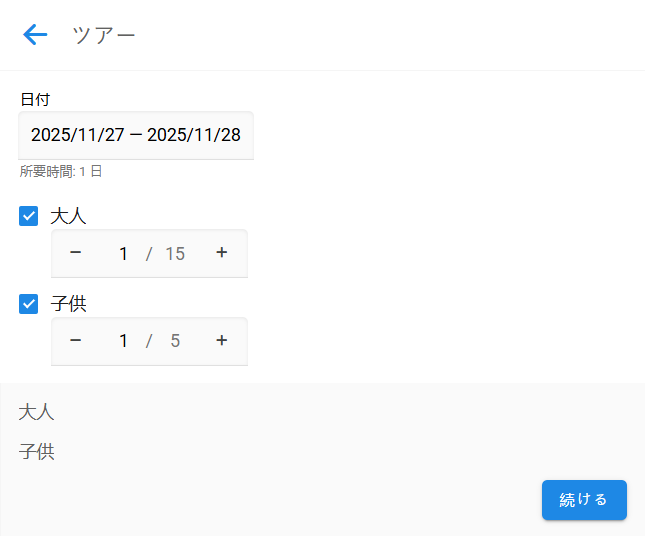The height and width of the screenshot is (536, 645).
Task: Click the ツアー page title
Action: click(104, 35)
